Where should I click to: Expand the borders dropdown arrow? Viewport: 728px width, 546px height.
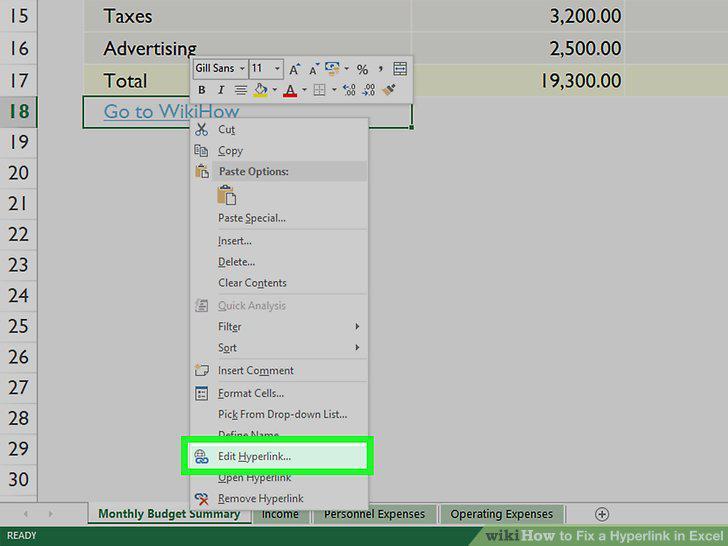pyautogui.click(x=334, y=90)
